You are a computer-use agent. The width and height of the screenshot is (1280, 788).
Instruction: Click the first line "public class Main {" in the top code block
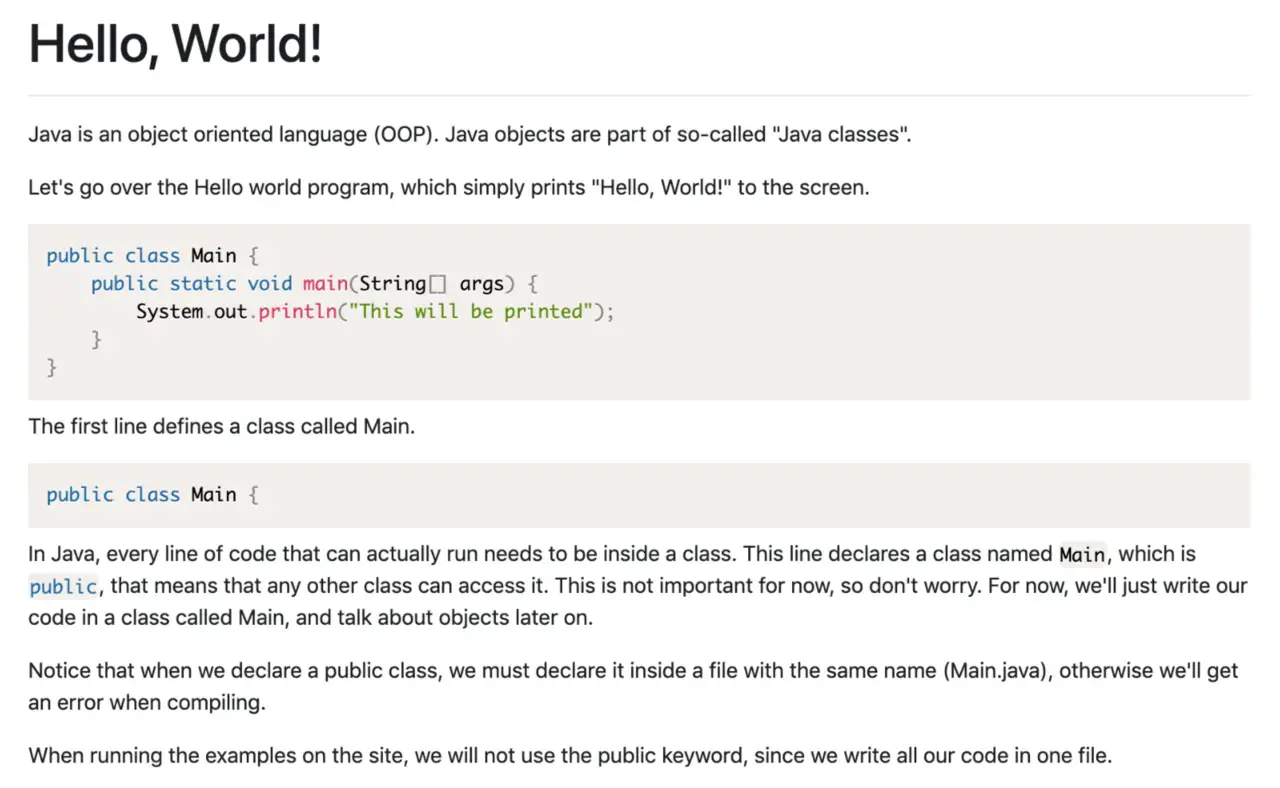(x=152, y=256)
